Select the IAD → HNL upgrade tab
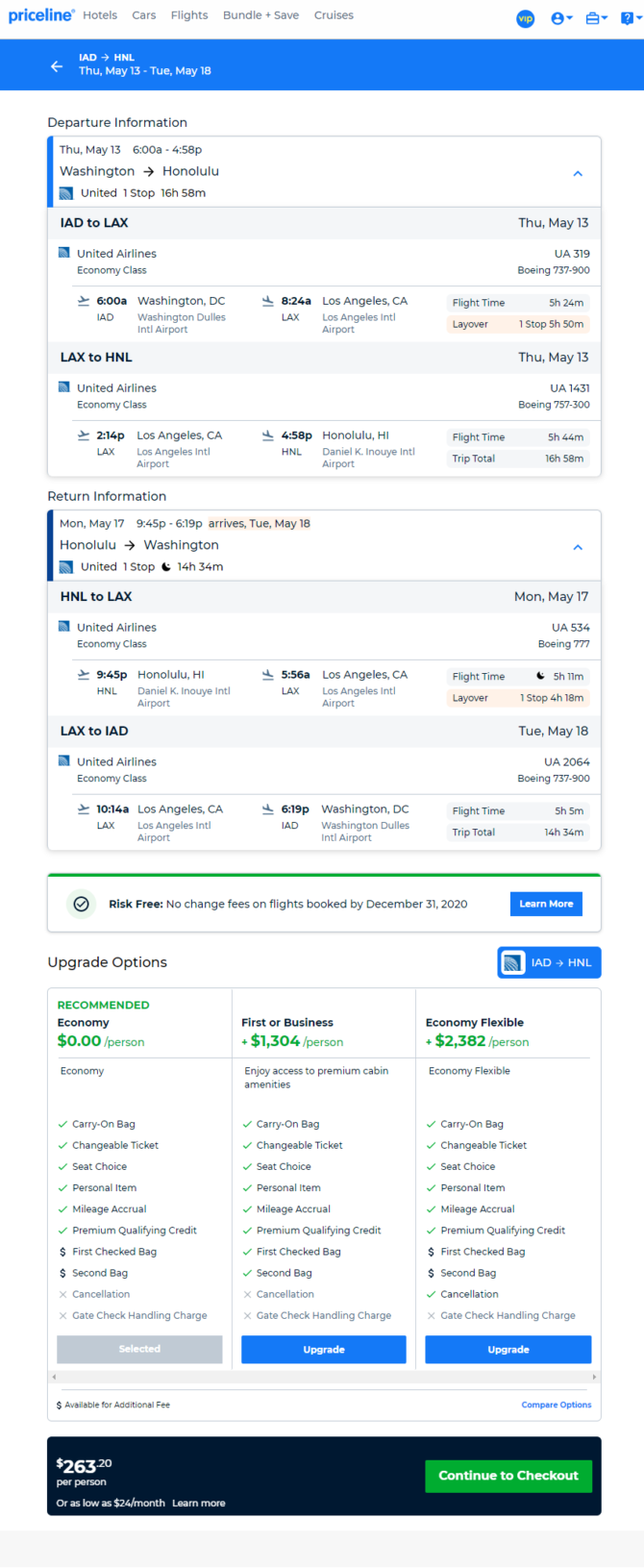 point(549,962)
